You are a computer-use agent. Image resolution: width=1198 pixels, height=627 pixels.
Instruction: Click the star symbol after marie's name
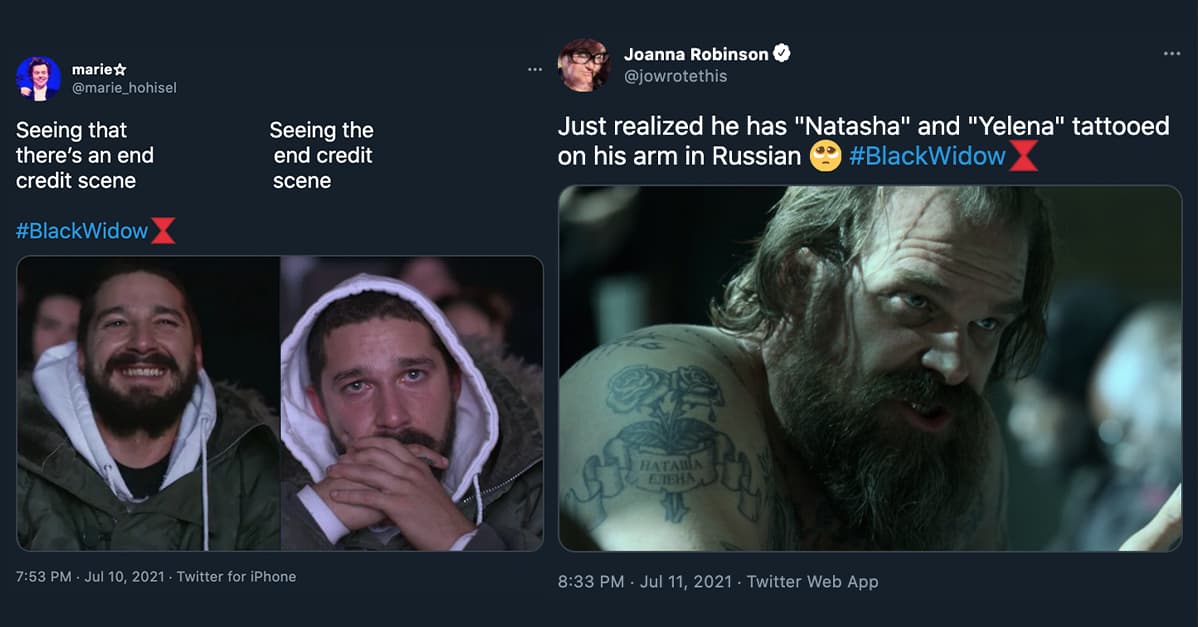click(120, 69)
